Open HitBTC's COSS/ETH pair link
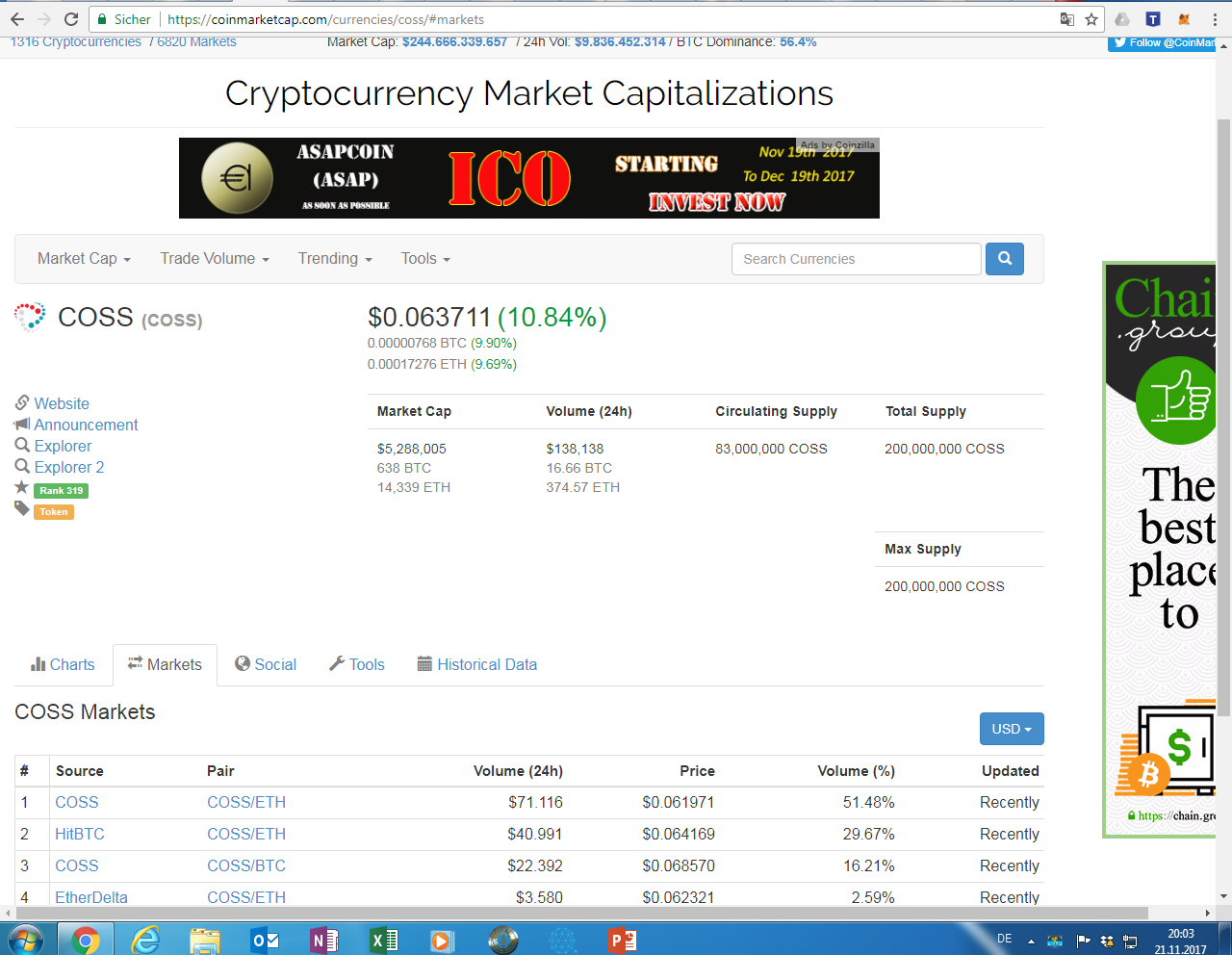The image size is (1232, 955). 246,834
